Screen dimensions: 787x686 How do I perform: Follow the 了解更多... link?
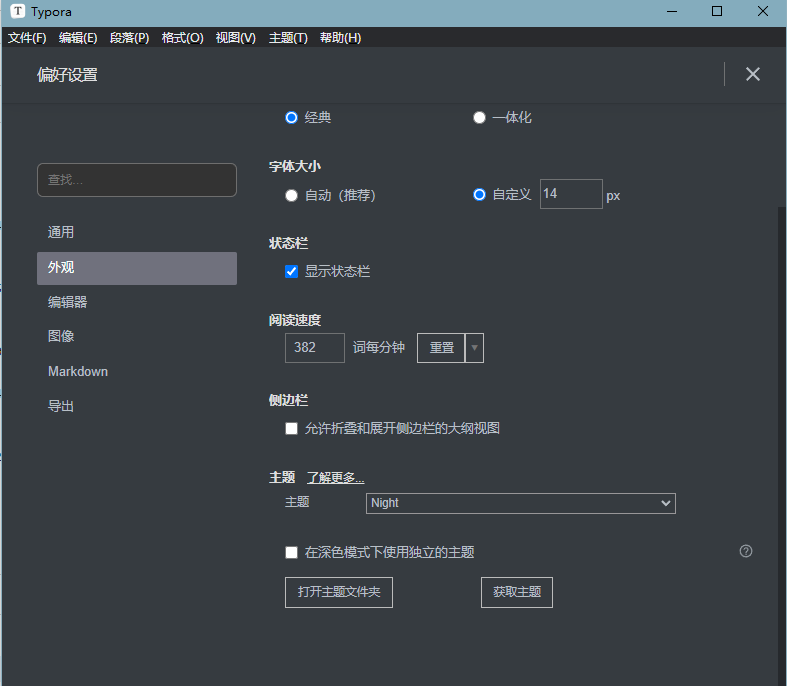click(x=335, y=477)
